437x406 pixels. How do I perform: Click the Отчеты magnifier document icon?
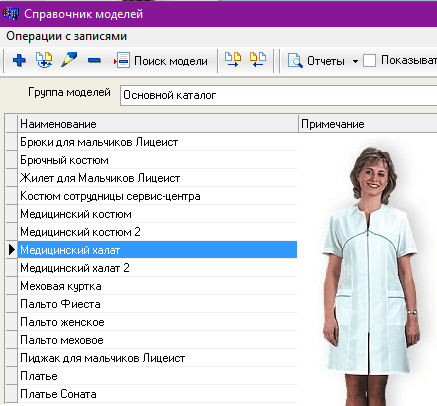click(x=295, y=61)
